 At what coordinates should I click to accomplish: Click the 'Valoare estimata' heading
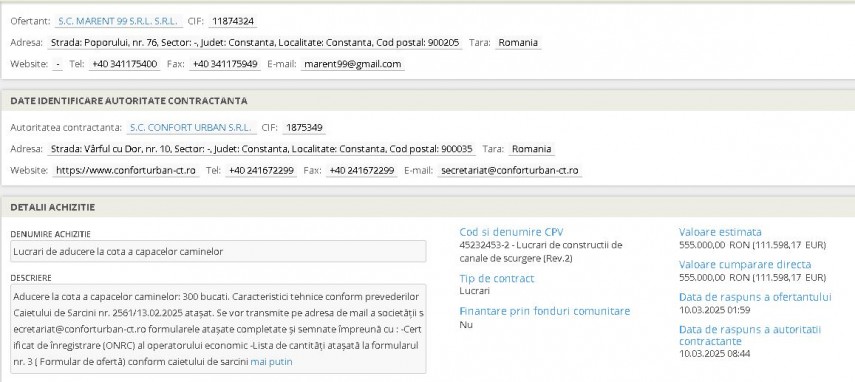(x=720, y=232)
